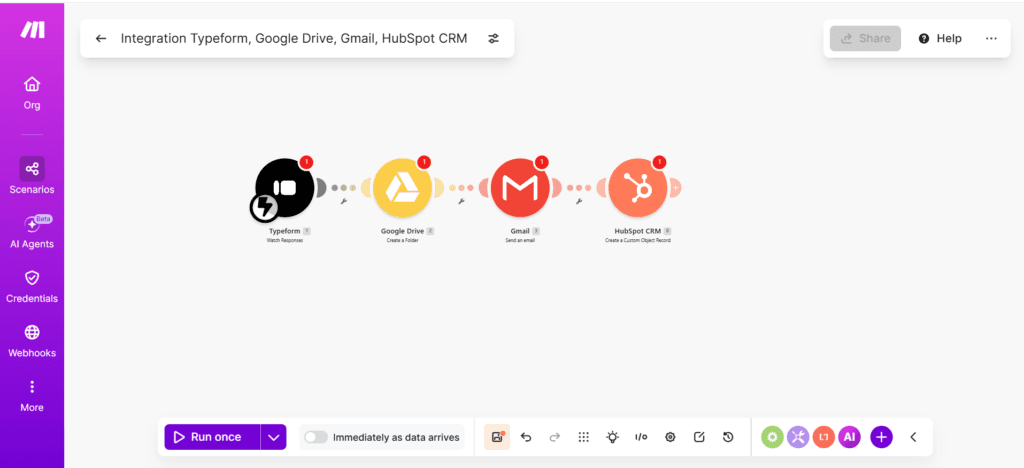Open scenario settings gear
Screen dimensions: 1024x468
click(669, 437)
